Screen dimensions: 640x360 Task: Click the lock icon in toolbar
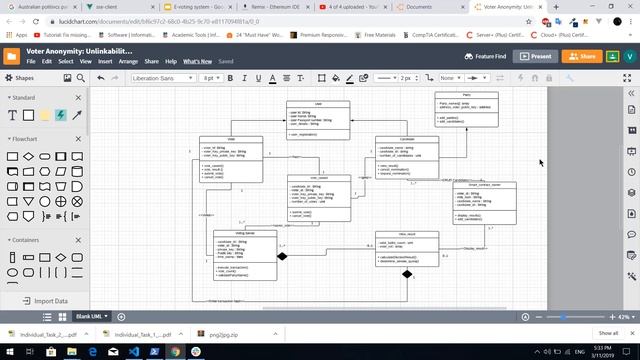549,78
